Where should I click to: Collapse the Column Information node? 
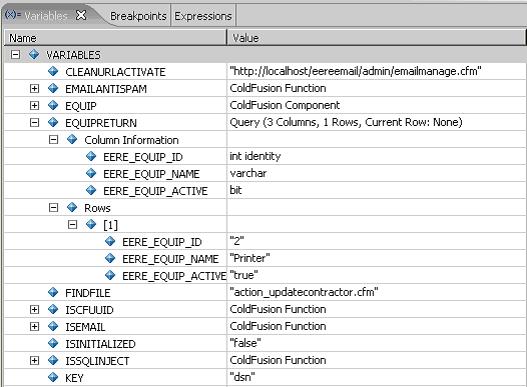[x=53, y=140]
